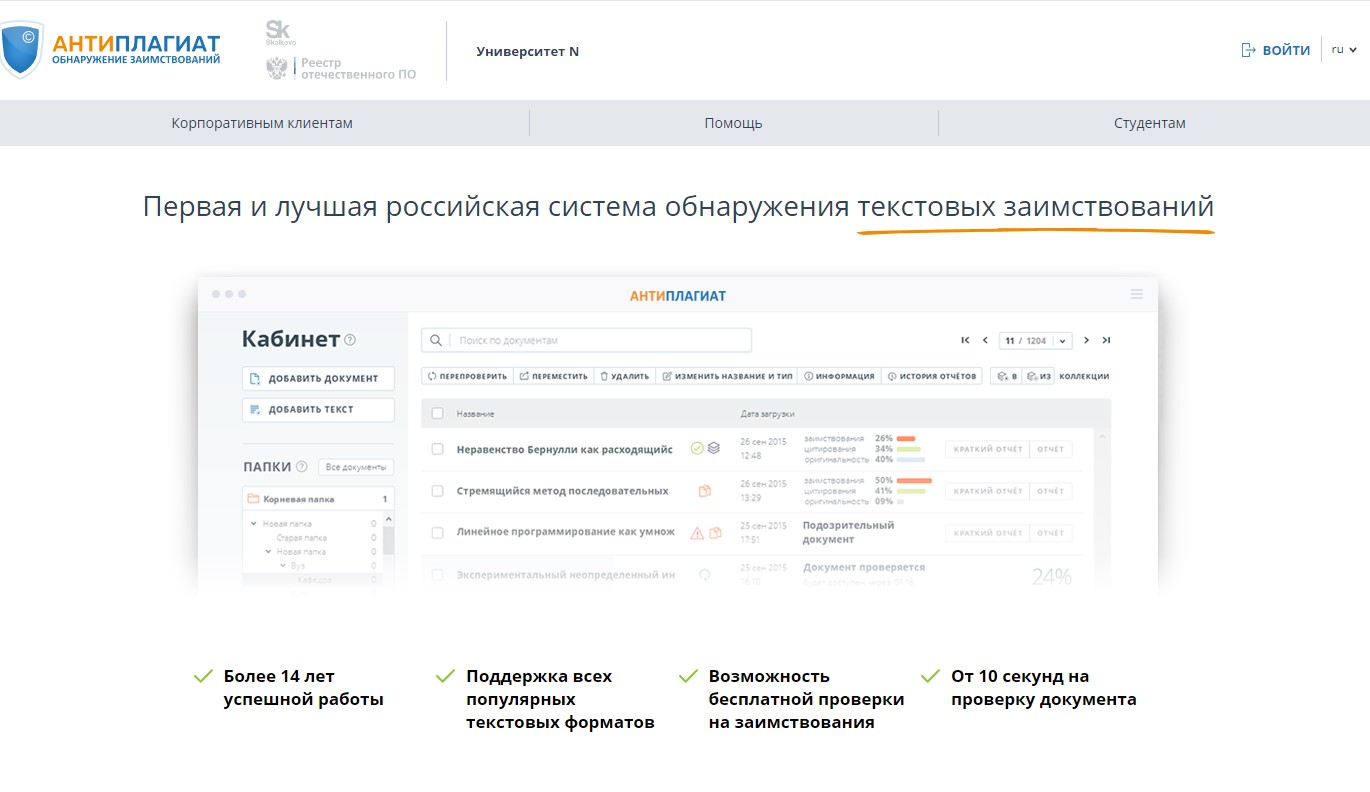Click the Поиск по документам search field
This screenshot has width=1370, height=792.
click(x=586, y=340)
